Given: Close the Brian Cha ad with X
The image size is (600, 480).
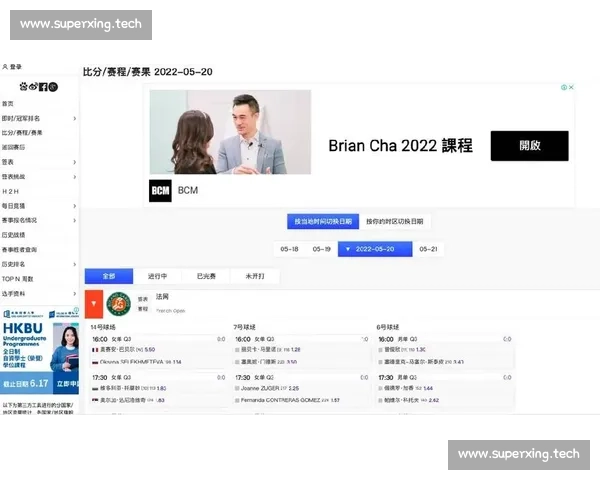Looking at the screenshot, I should [x=571, y=87].
